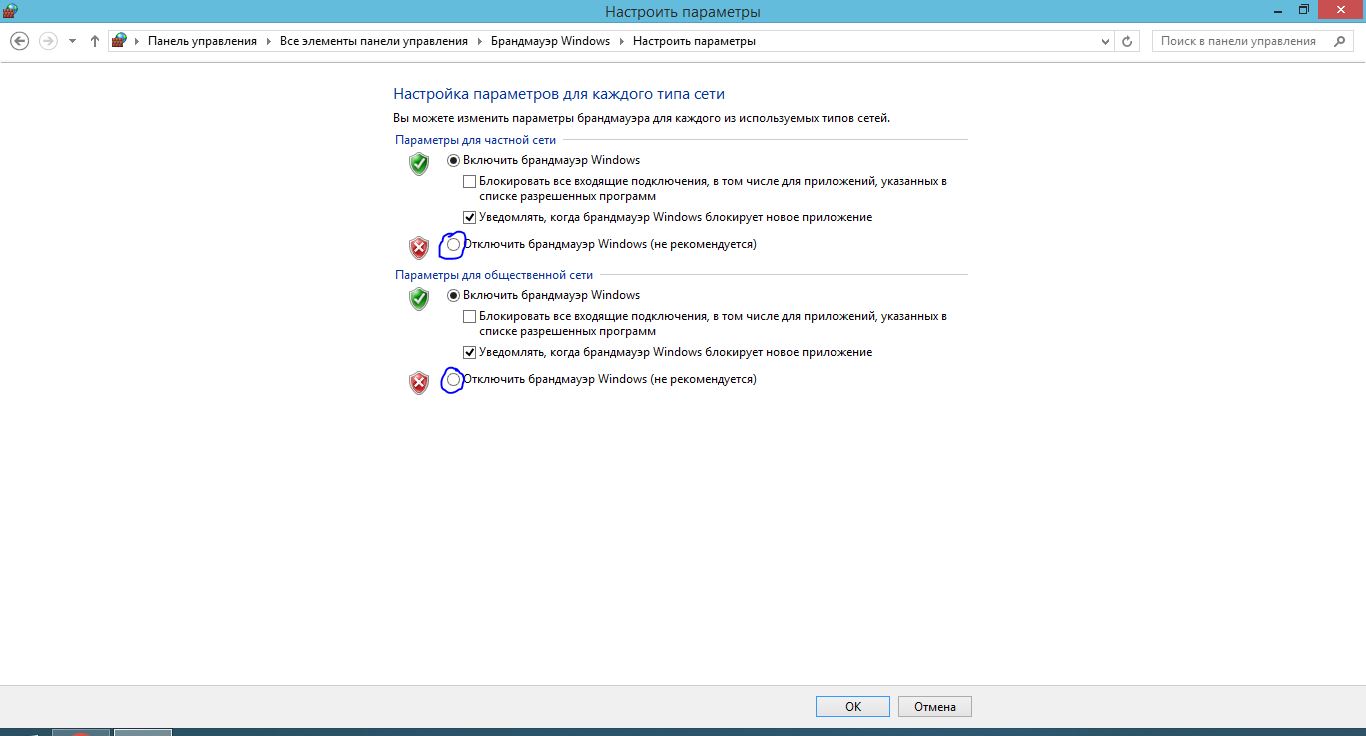
Task: Open the recent locations dropdown arrow
Action: [72, 41]
